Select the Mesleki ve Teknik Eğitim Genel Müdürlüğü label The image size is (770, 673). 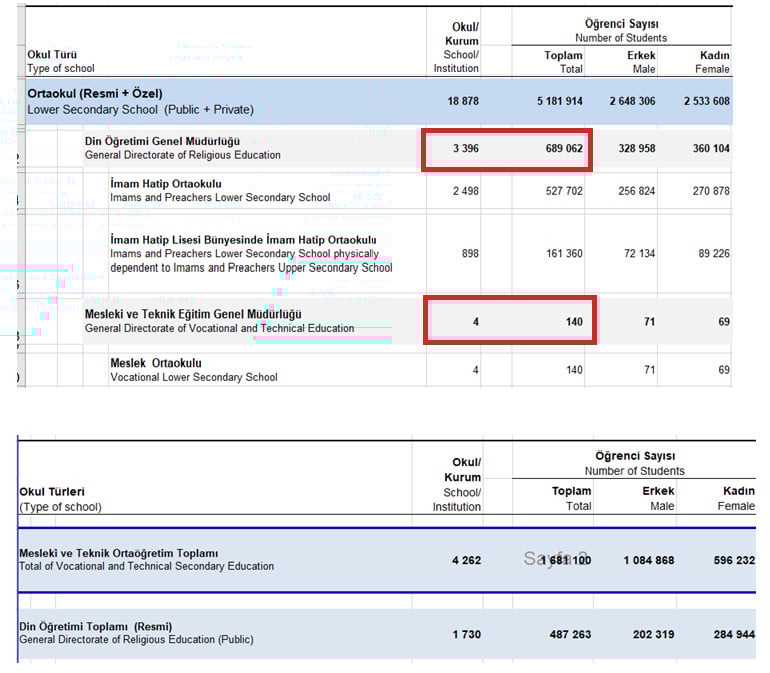coord(192,314)
